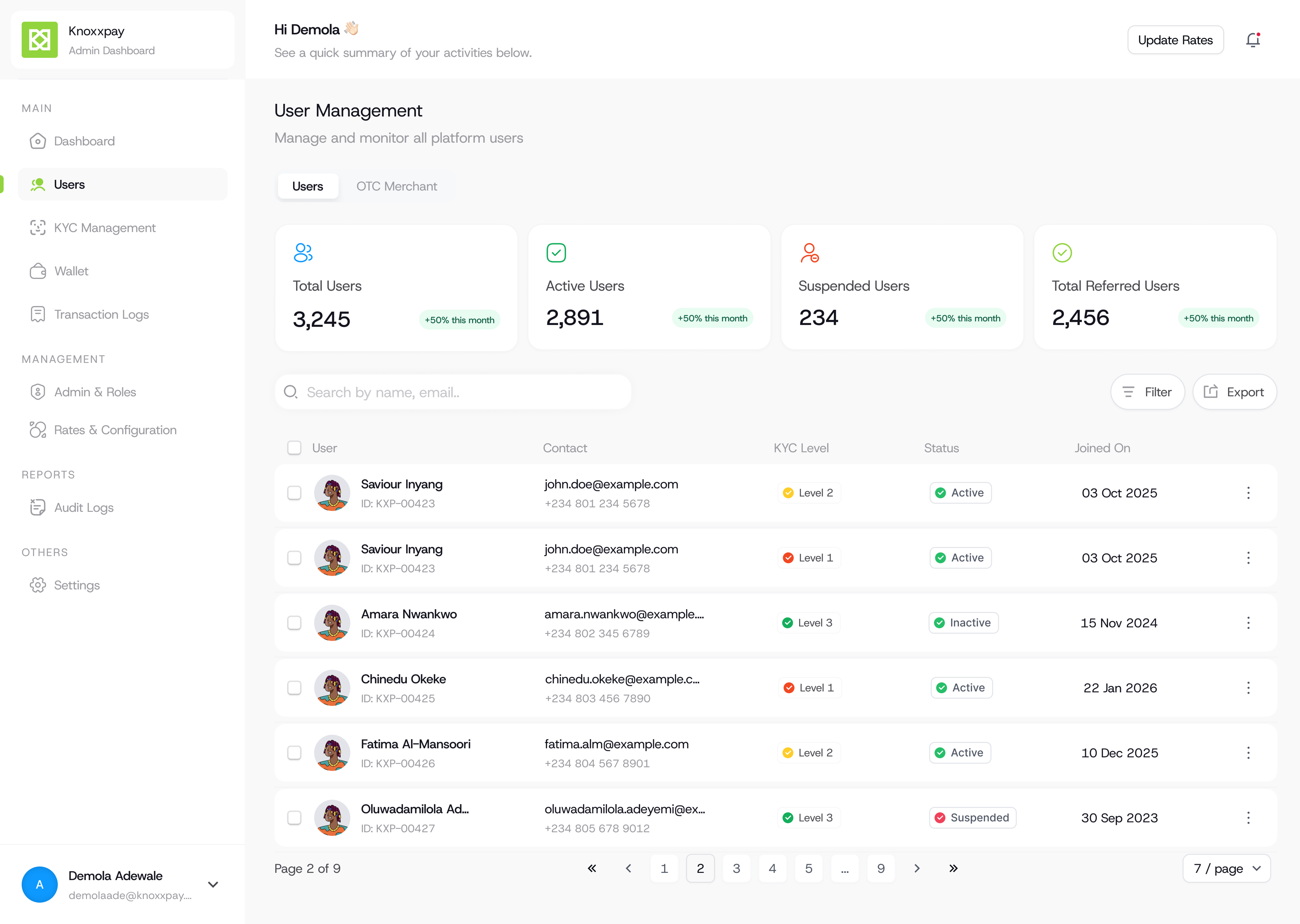Click the Settings gear icon
Image resolution: width=1300 pixels, height=924 pixels.
[x=38, y=585]
